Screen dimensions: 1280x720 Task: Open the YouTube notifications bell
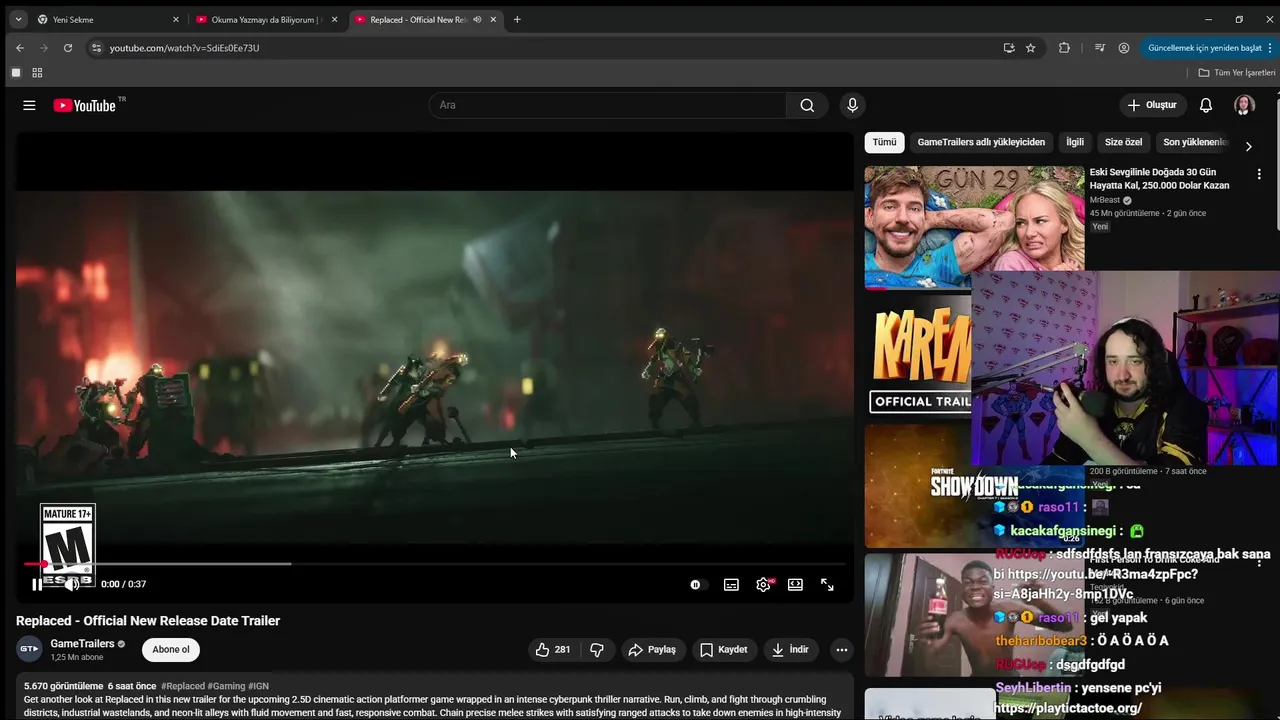click(x=1206, y=105)
